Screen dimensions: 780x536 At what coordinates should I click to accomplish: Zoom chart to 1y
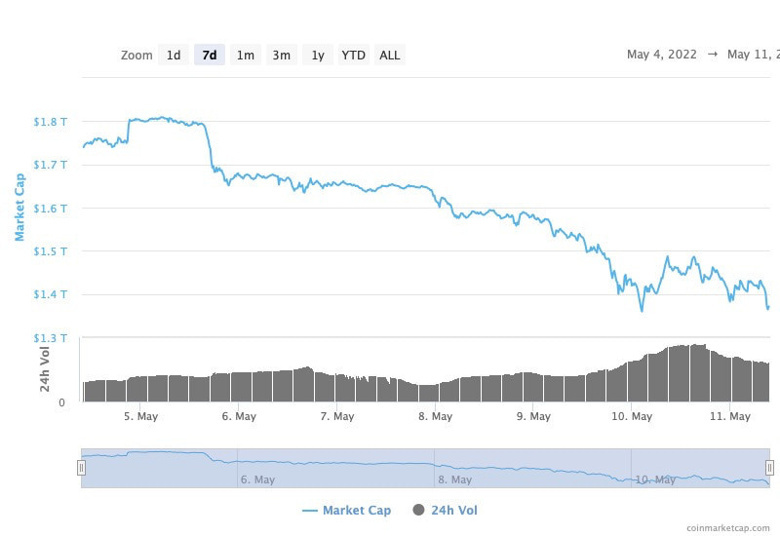(x=317, y=55)
